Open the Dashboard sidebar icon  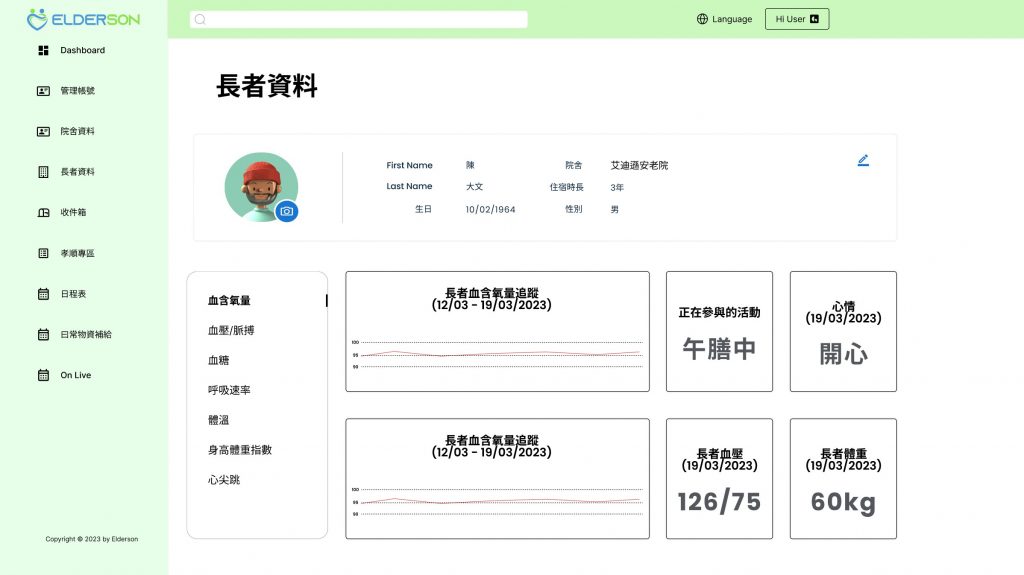coord(43,50)
